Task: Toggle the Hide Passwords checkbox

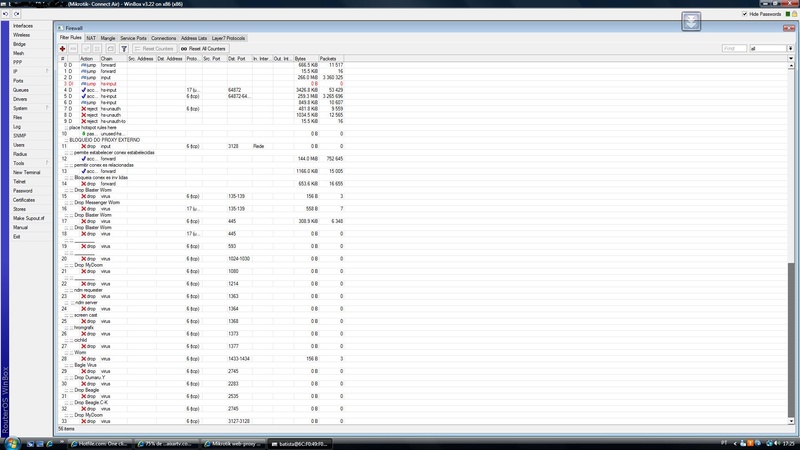Action: (x=744, y=14)
